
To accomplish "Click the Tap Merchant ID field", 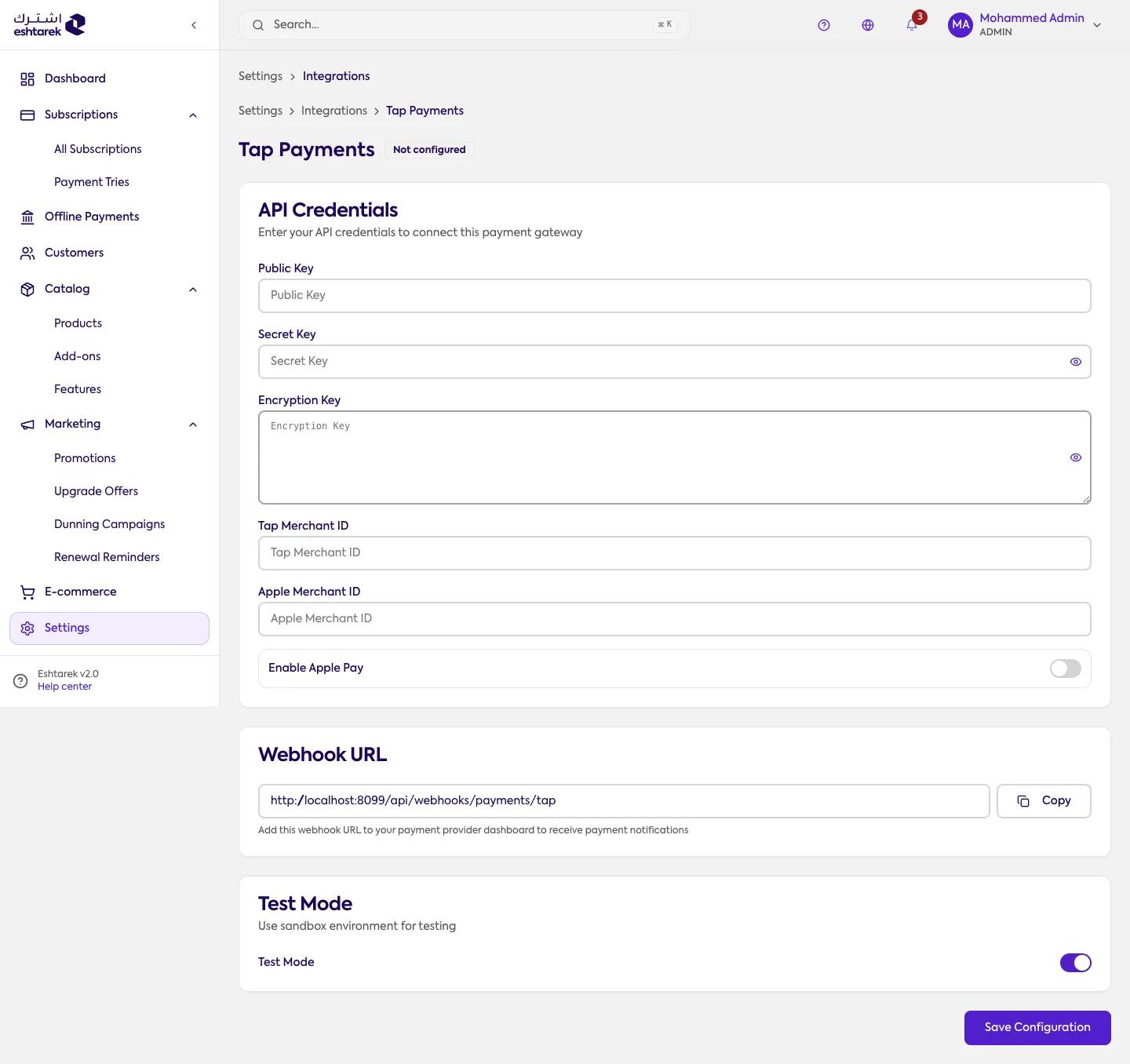I will (675, 553).
